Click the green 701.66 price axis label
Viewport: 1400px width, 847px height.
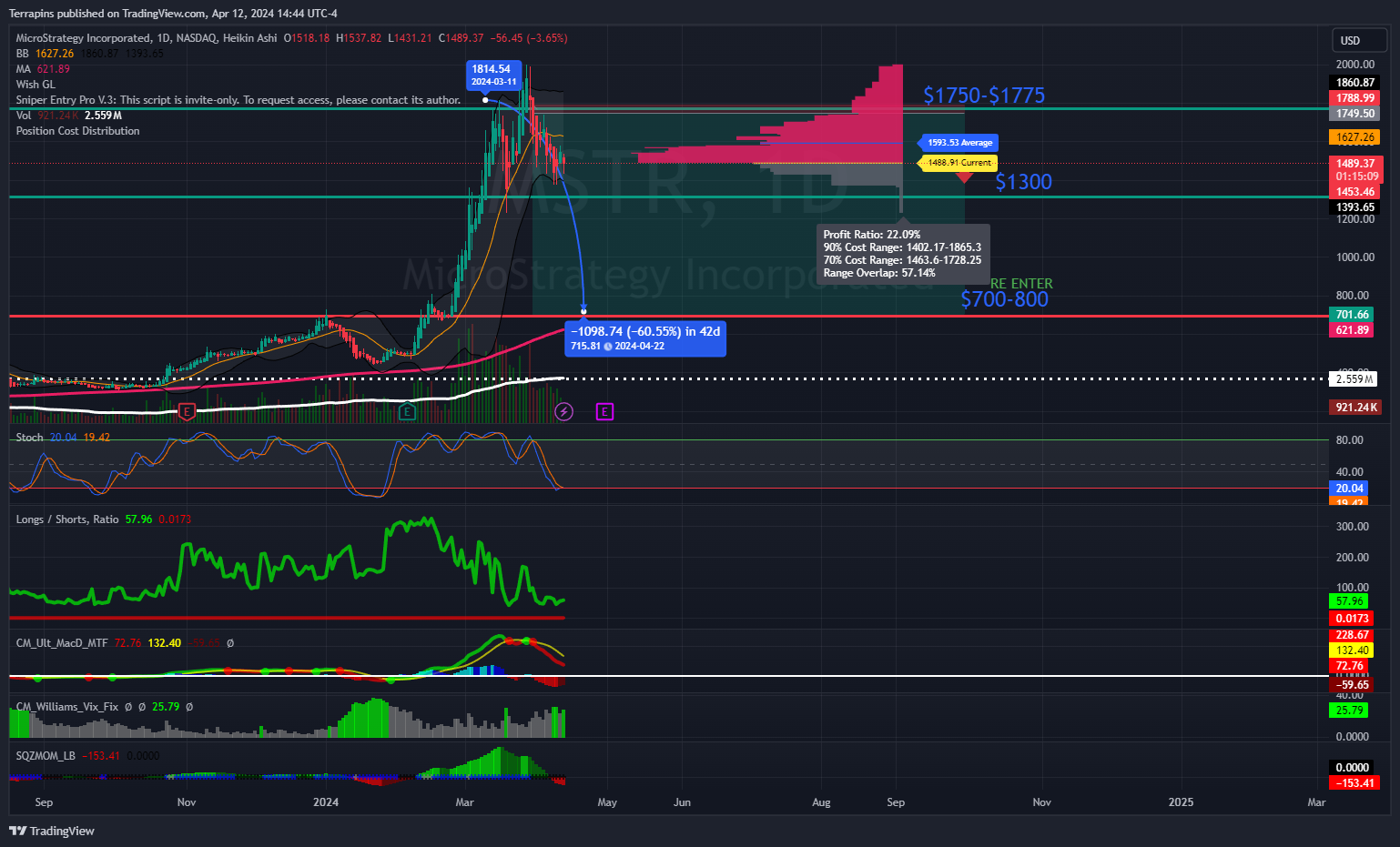1352,315
